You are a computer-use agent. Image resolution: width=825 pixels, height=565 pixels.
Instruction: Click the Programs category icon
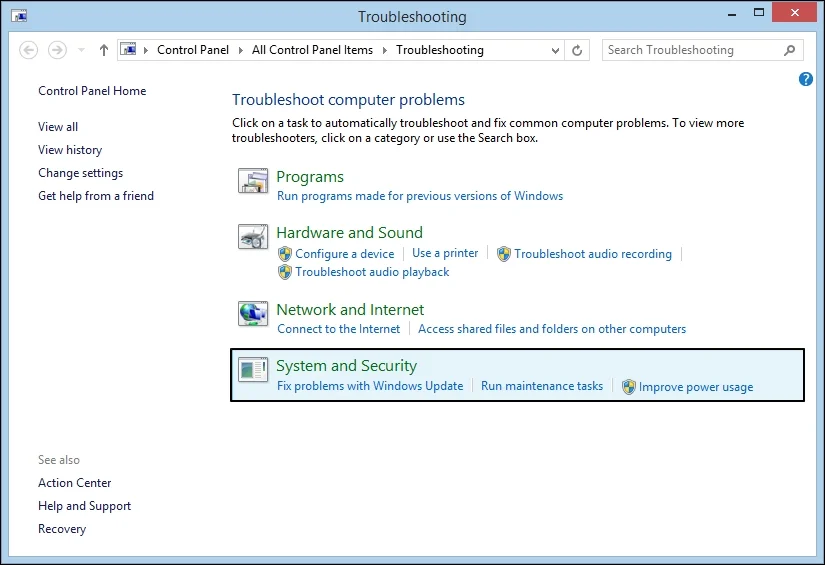(x=253, y=181)
